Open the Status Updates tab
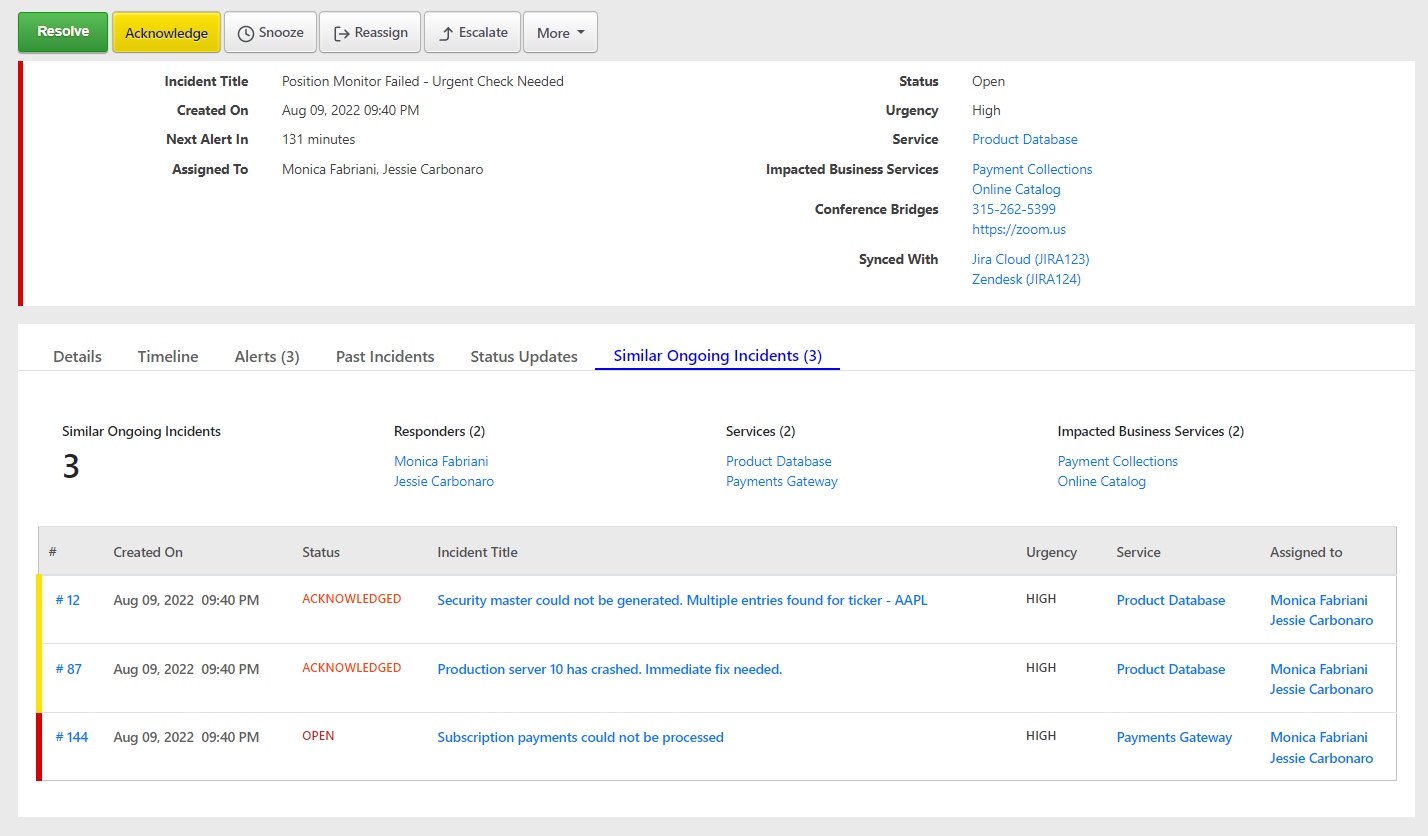This screenshot has width=1428, height=836. point(524,356)
